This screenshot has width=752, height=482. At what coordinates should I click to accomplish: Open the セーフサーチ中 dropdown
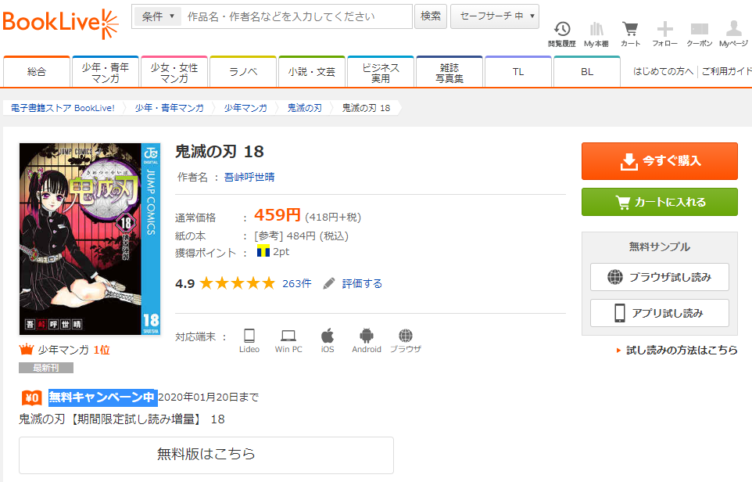click(495, 16)
